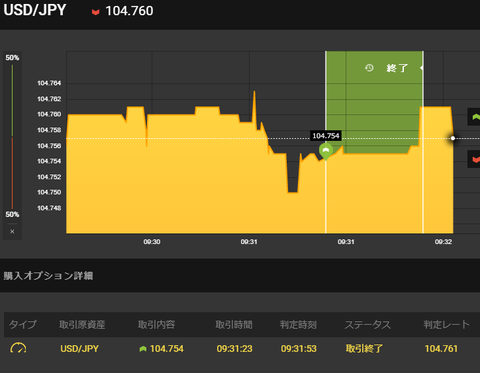The height and width of the screenshot is (373, 480).
Task: Click the bottom 50% sentiment label
Action: [12, 214]
